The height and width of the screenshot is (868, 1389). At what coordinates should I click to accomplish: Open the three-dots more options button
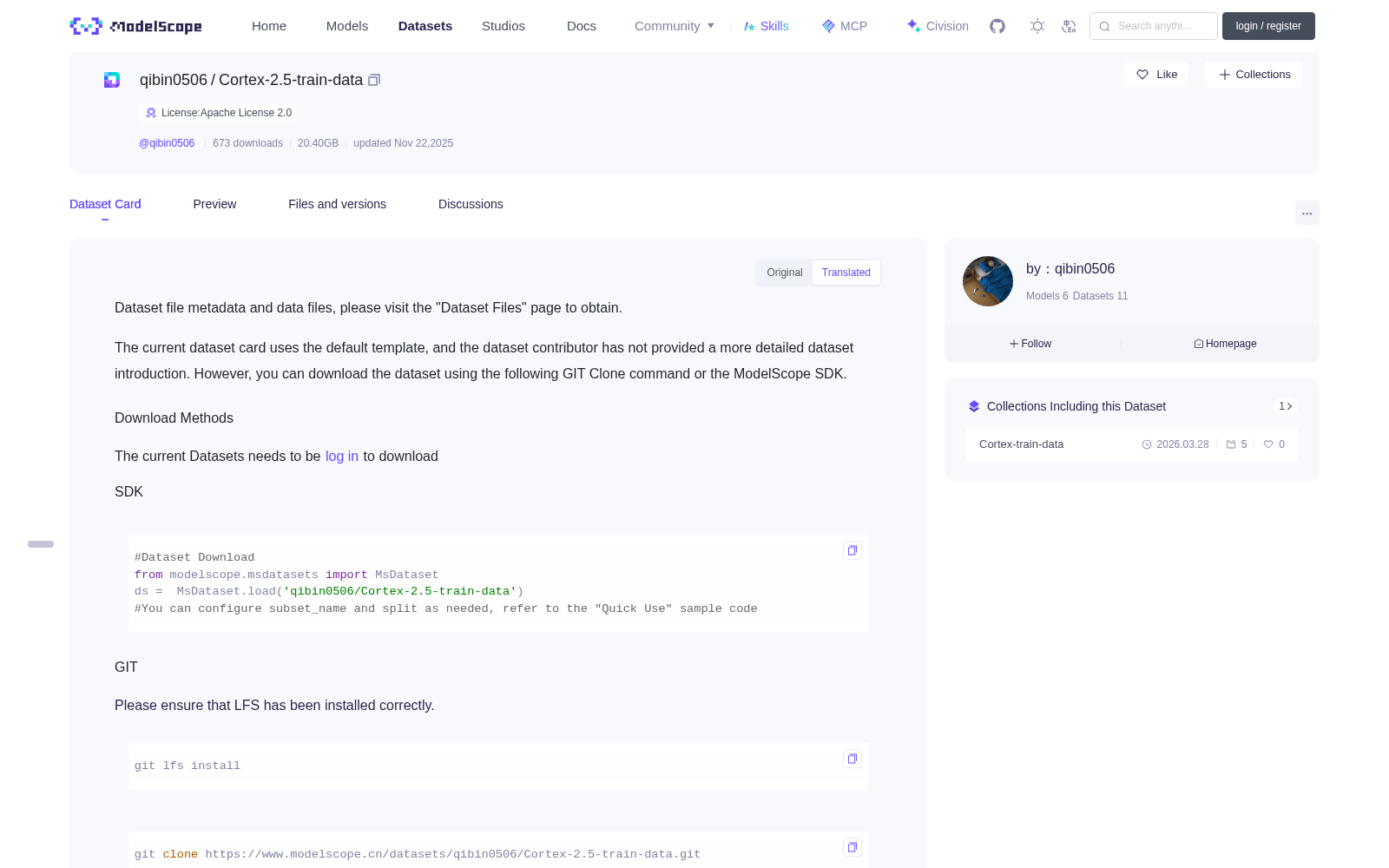click(x=1307, y=213)
